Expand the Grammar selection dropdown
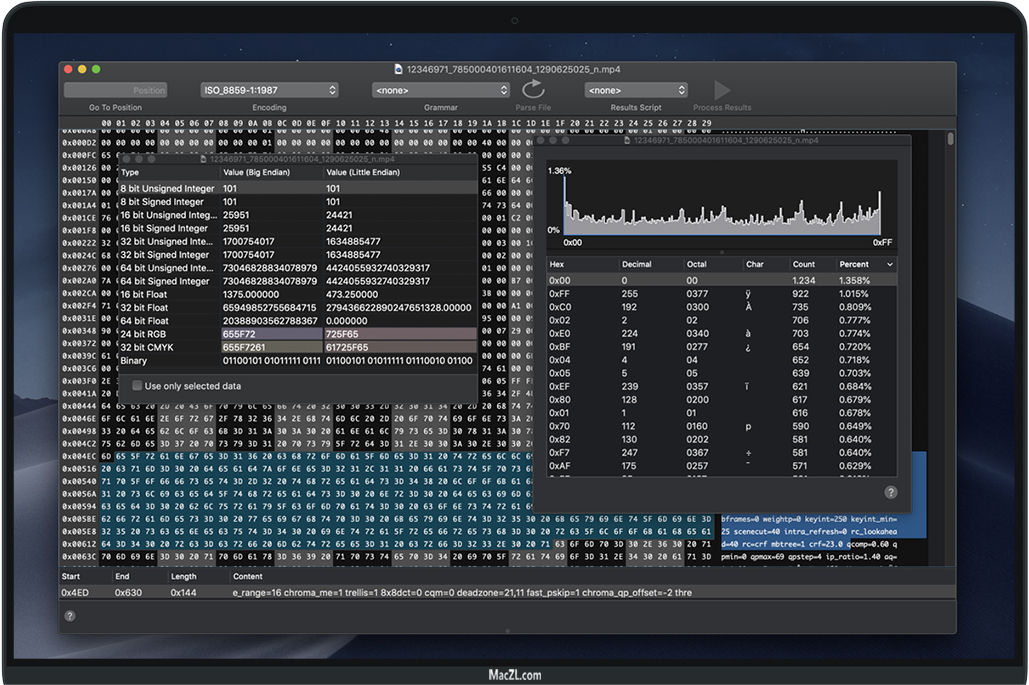Image resolution: width=1029 pixels, height=685 pixels. point(440,90)
